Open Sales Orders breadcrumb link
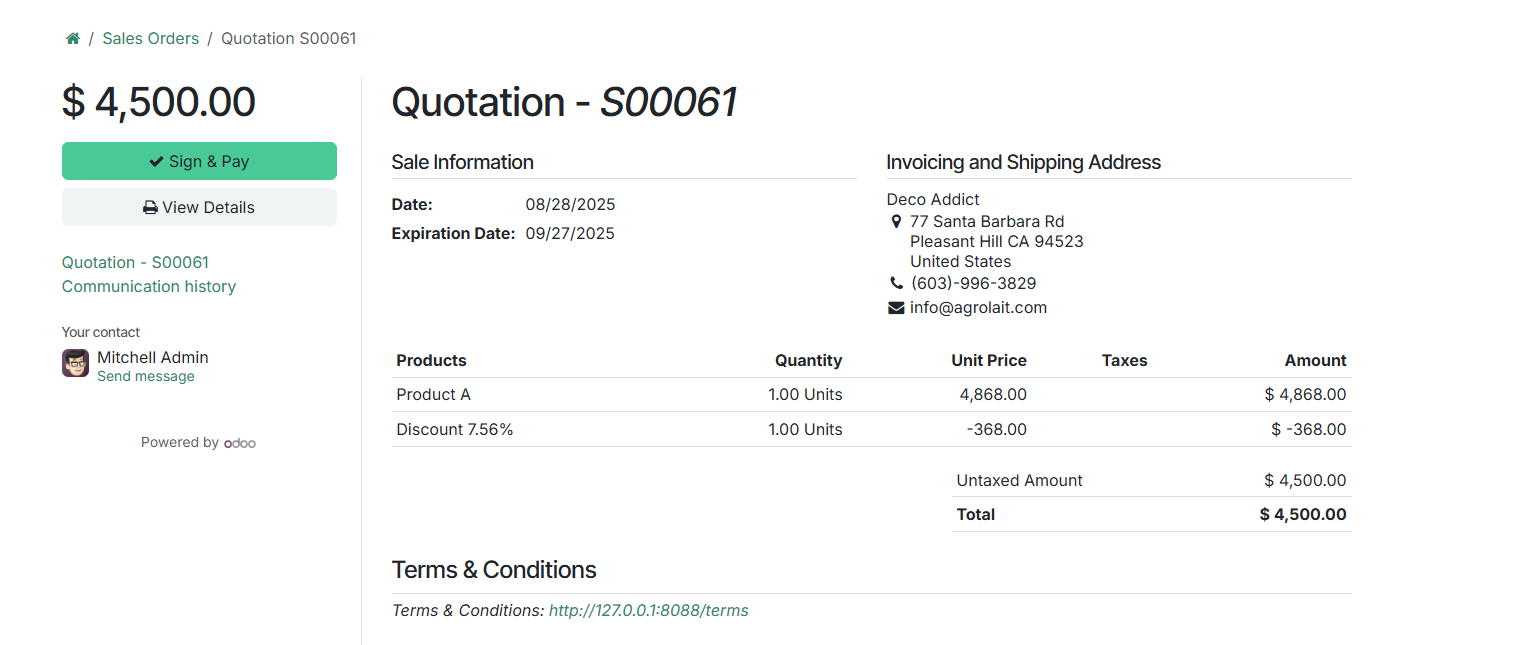Image resolution: width=1527 pixels, height=645 pixels. [150, 39]
